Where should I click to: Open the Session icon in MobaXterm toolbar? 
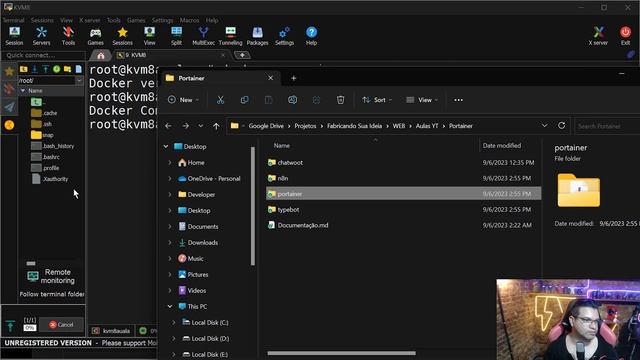pos(14,36)
